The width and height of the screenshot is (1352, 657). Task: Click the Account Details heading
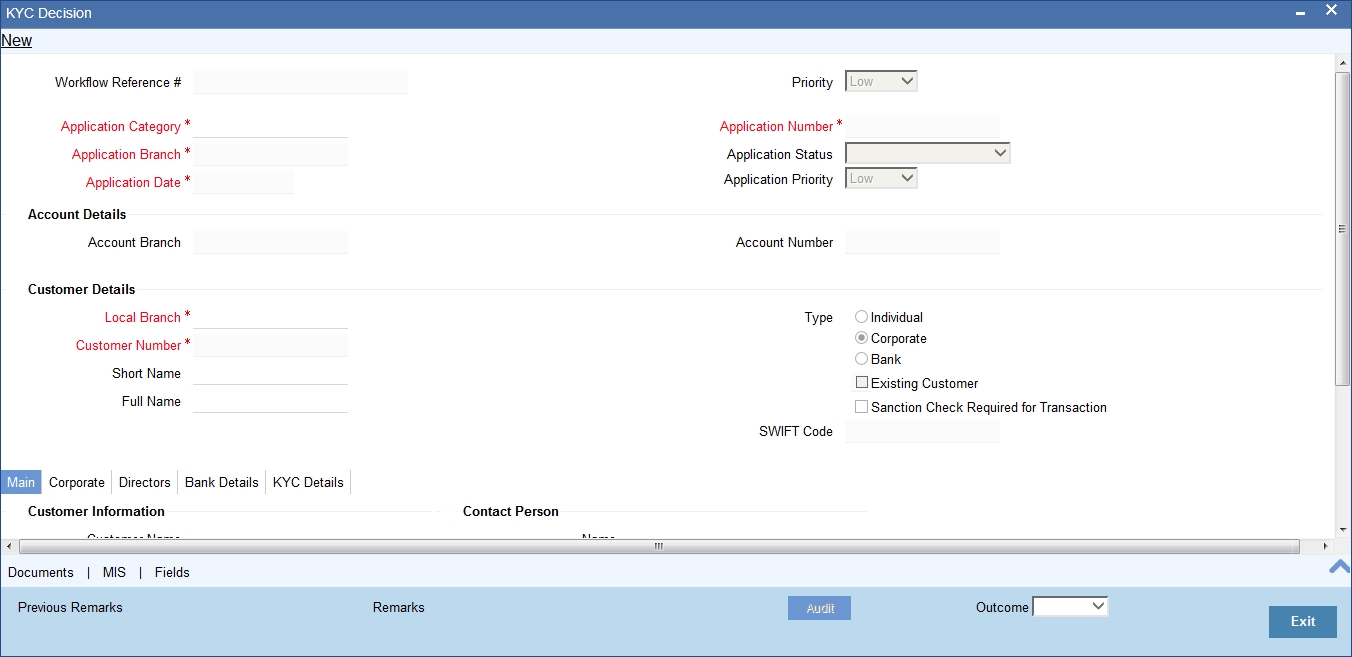point(77,214)
